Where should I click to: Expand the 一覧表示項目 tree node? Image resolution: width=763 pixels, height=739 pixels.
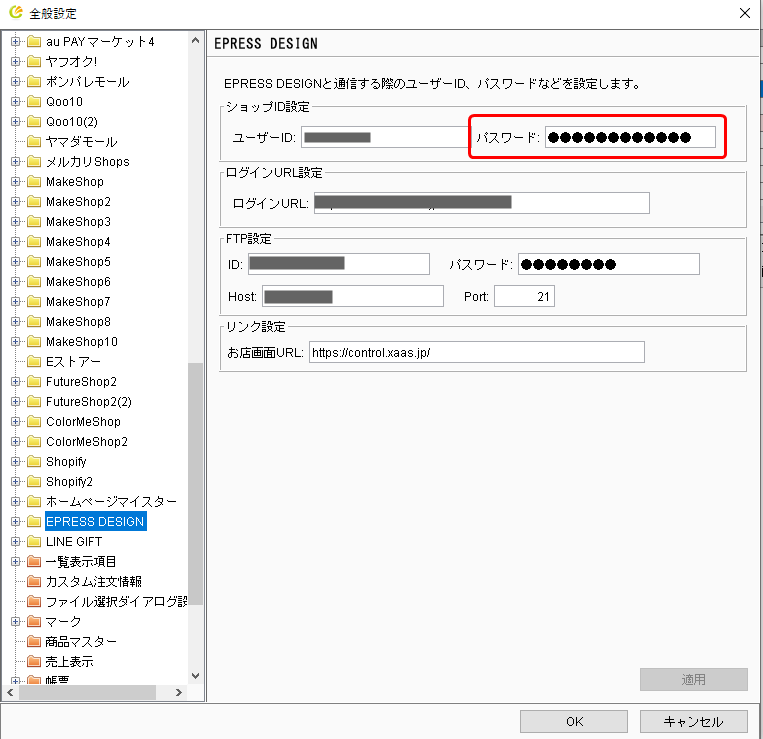pyautogui.click(x=16, y=562)
